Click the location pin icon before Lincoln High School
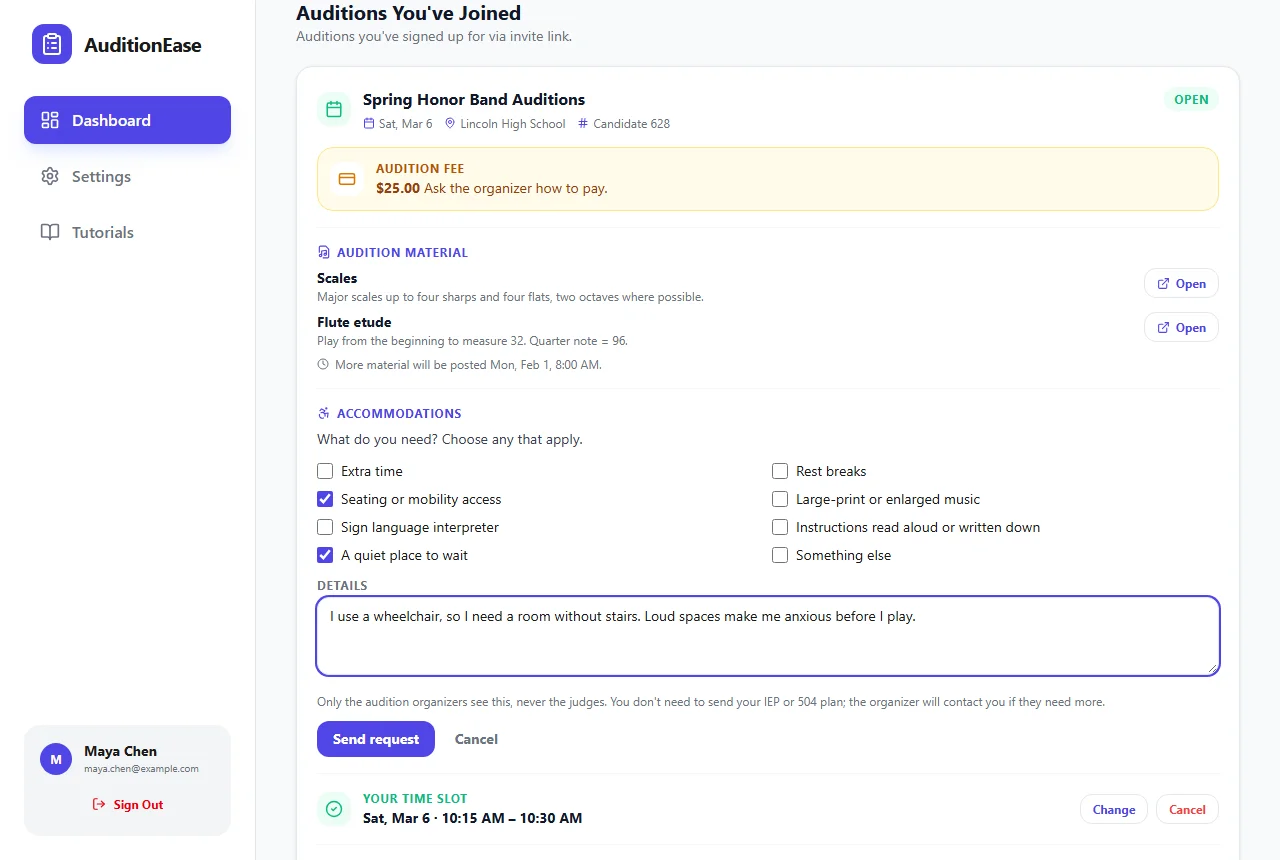1280x860 pixels. [450, 124]
